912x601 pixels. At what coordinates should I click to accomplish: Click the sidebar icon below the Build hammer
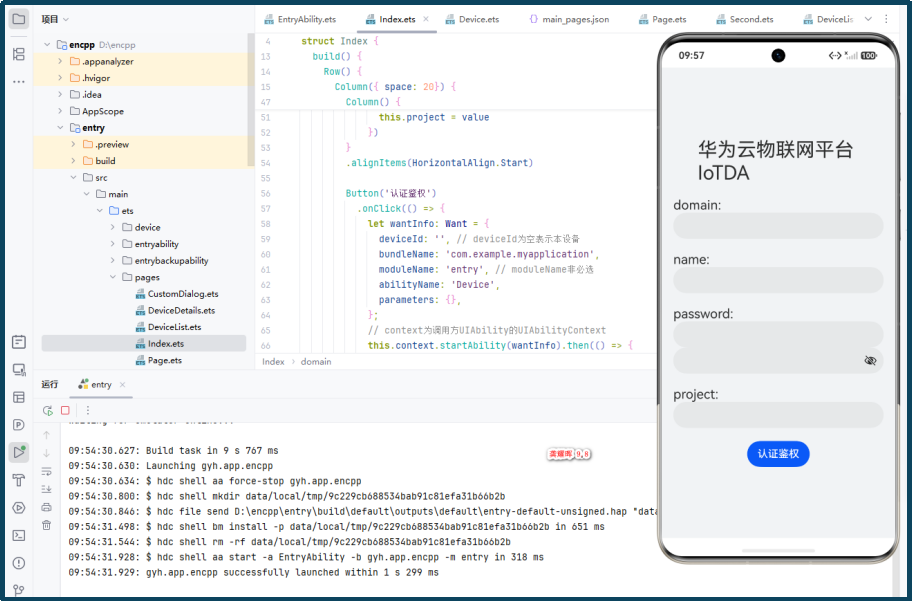19,508
